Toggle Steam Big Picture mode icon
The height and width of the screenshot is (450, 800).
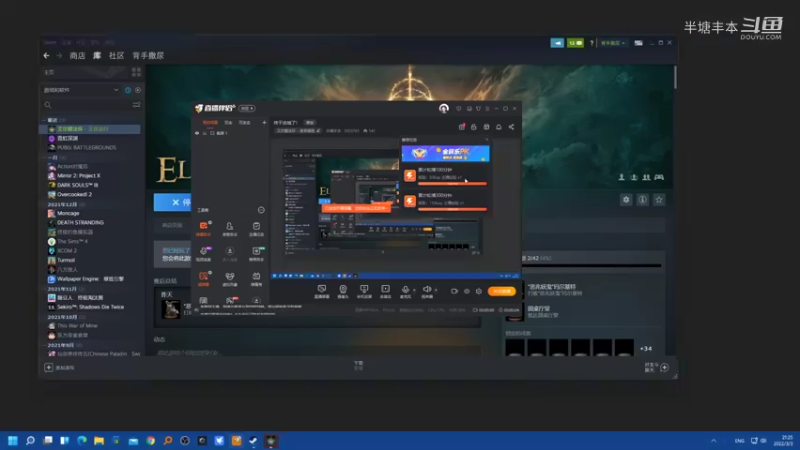pos(638,43)
